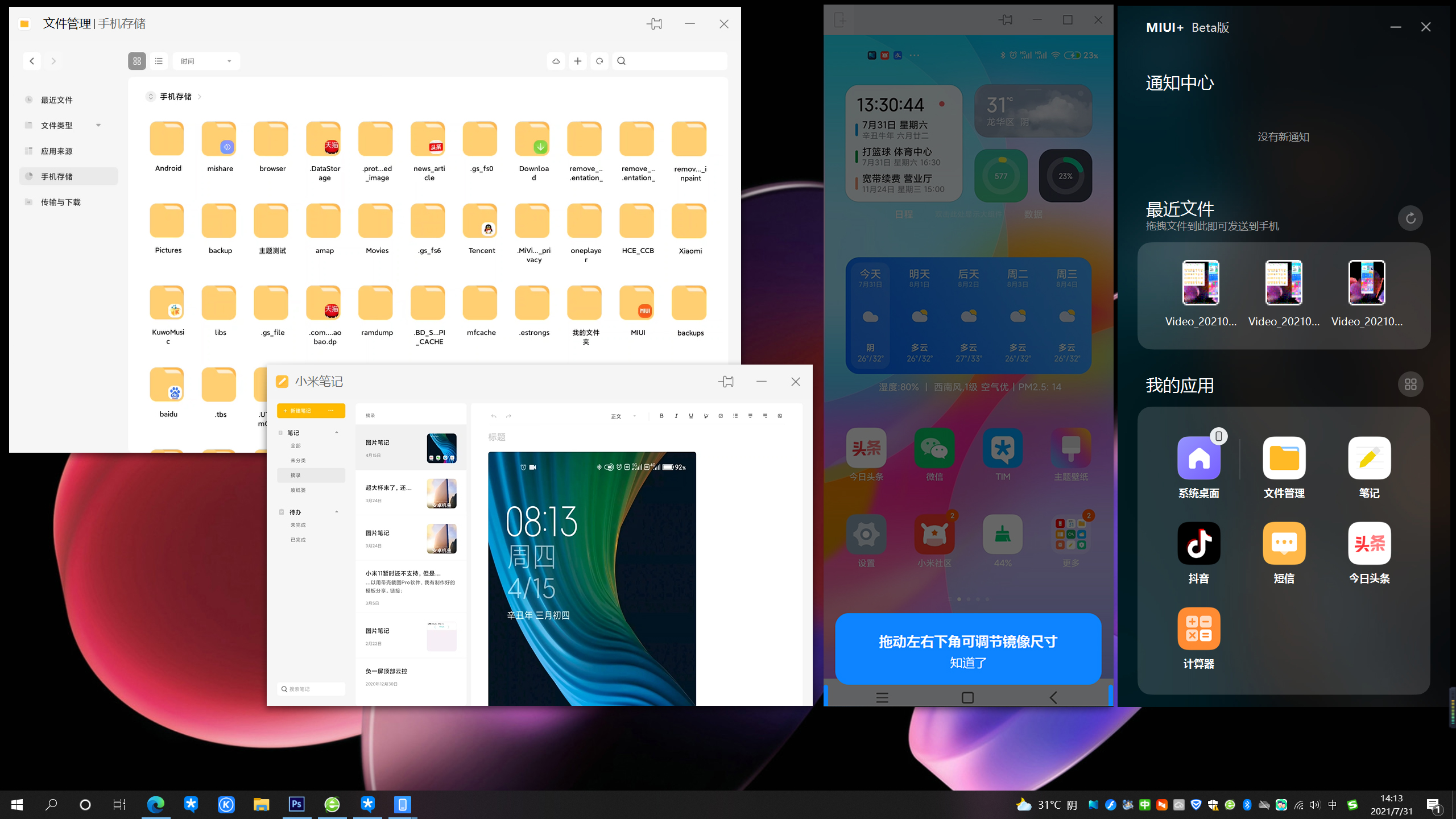
Task: Open the first Video_20210 recent file thumbnail
Action: [x=1201, y=283]
